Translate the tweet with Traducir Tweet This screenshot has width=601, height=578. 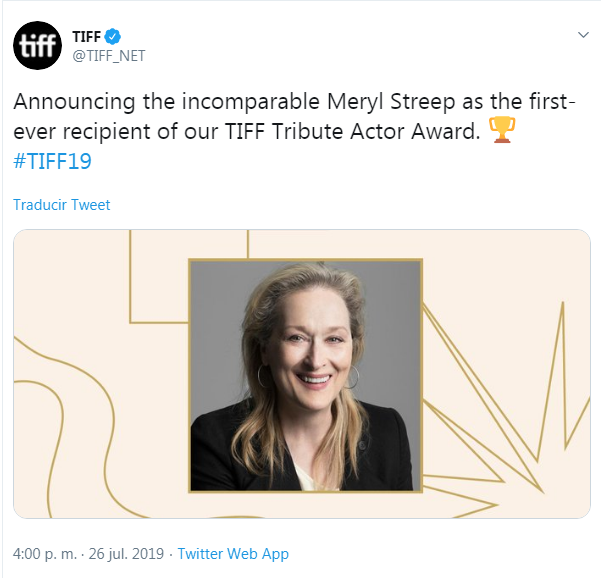point(61,205)
